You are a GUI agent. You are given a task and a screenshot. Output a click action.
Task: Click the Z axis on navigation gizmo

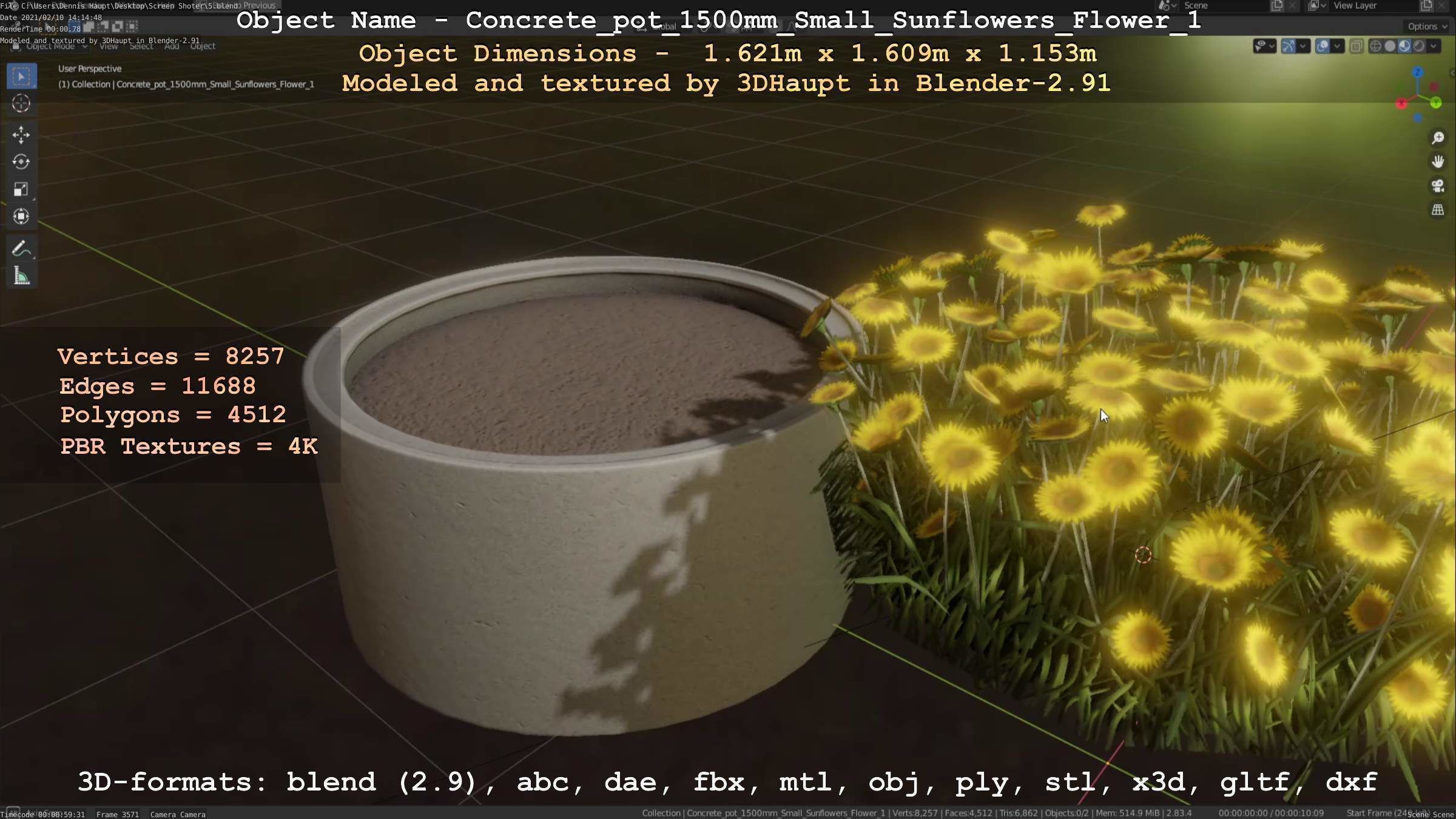[x=1418, y=72]
